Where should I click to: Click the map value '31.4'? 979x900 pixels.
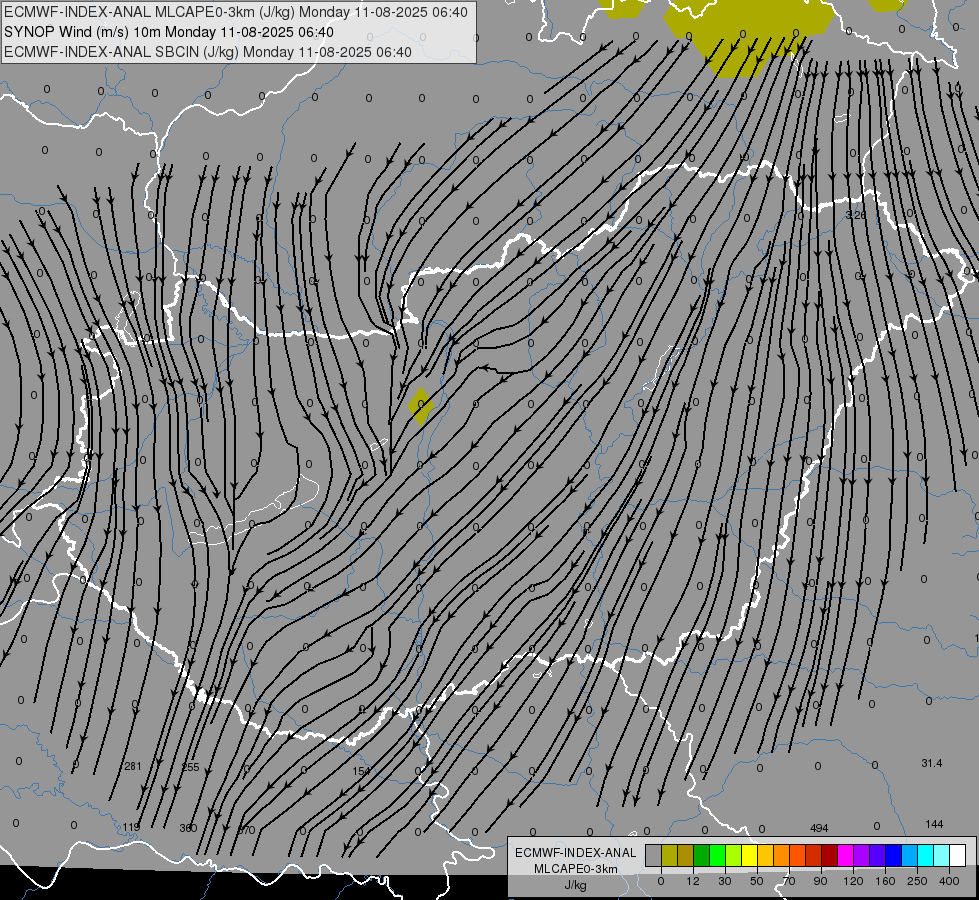(x=932, y=763)
